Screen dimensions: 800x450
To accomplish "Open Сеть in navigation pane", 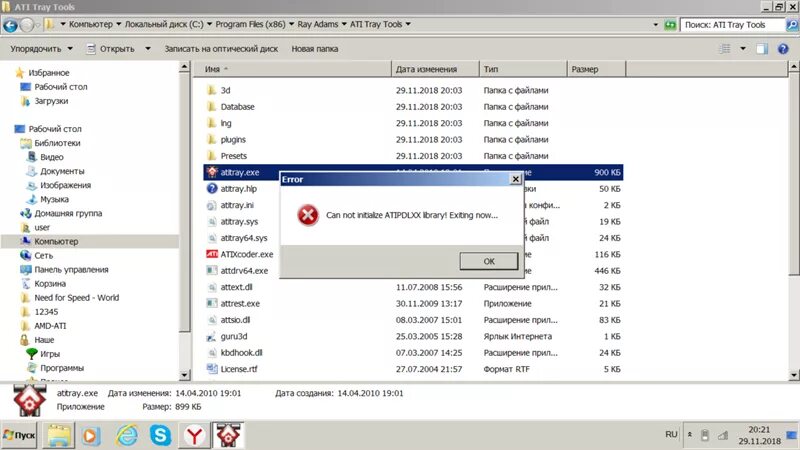I will pos(43,255).
